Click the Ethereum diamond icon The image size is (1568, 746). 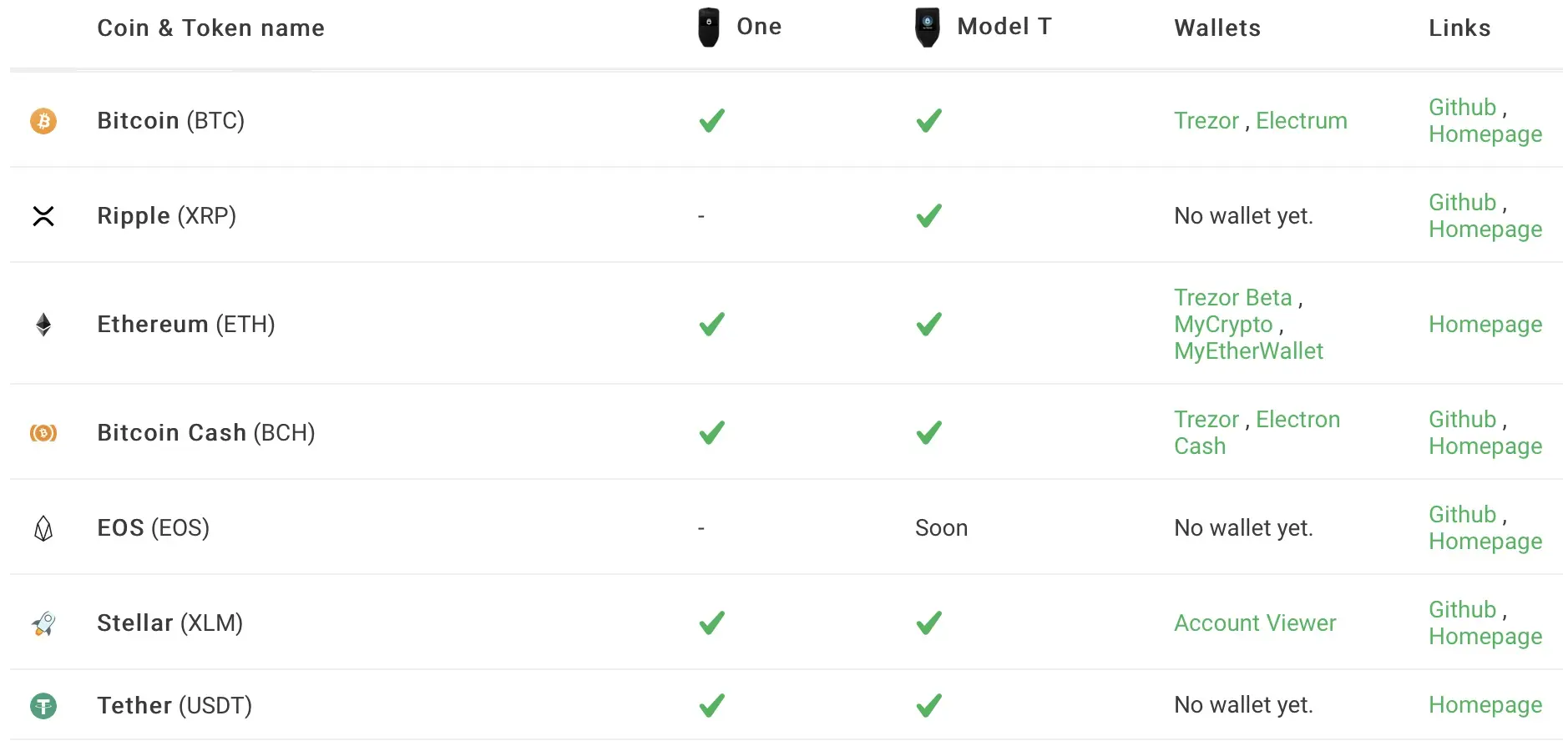click(x=43, y=325)
